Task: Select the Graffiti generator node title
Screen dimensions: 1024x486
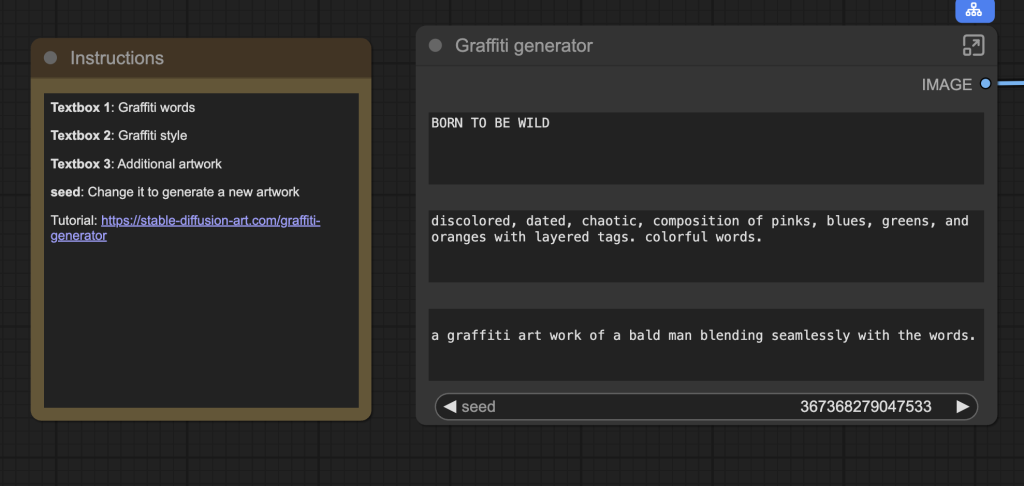Action: 524,46
